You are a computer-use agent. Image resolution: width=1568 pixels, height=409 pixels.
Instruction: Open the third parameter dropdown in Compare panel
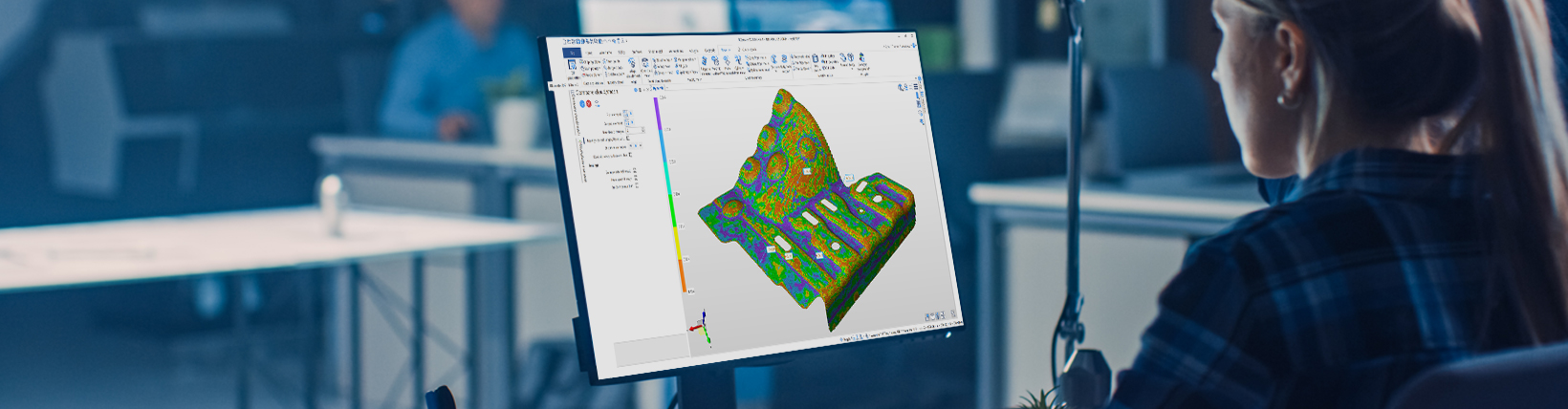[635, 131]
